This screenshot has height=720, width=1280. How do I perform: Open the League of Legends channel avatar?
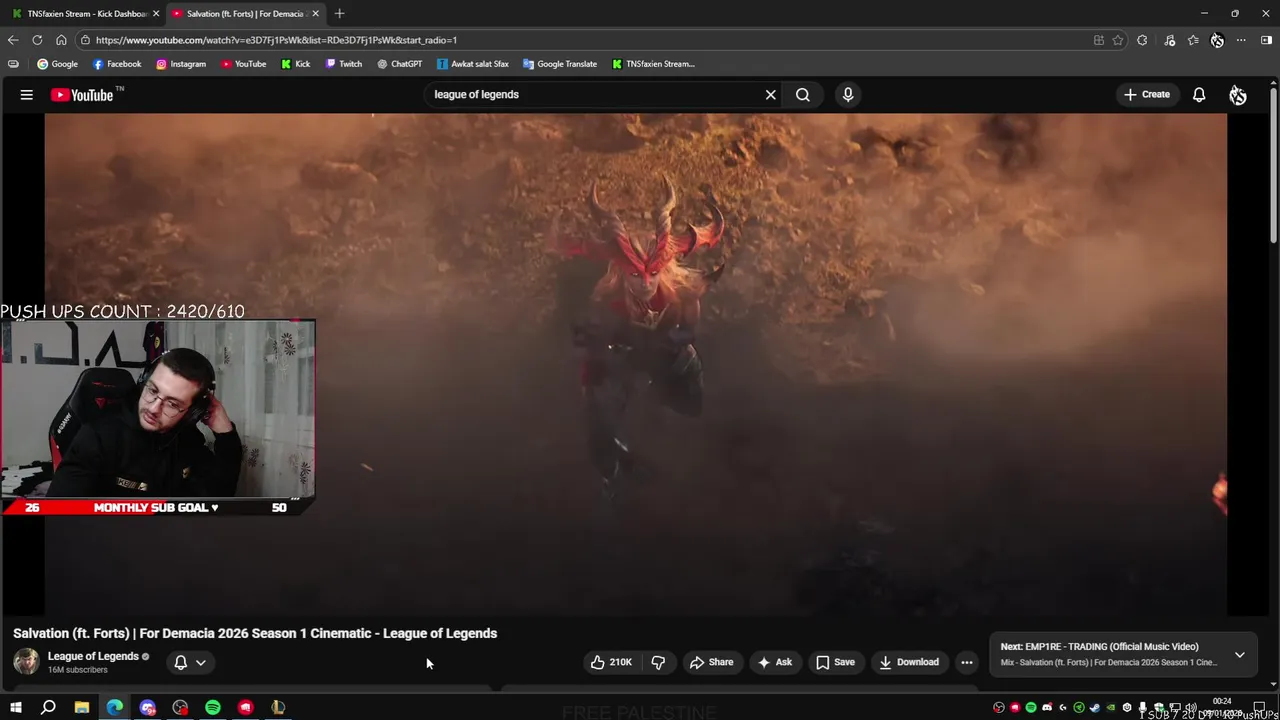pos(26,662)
